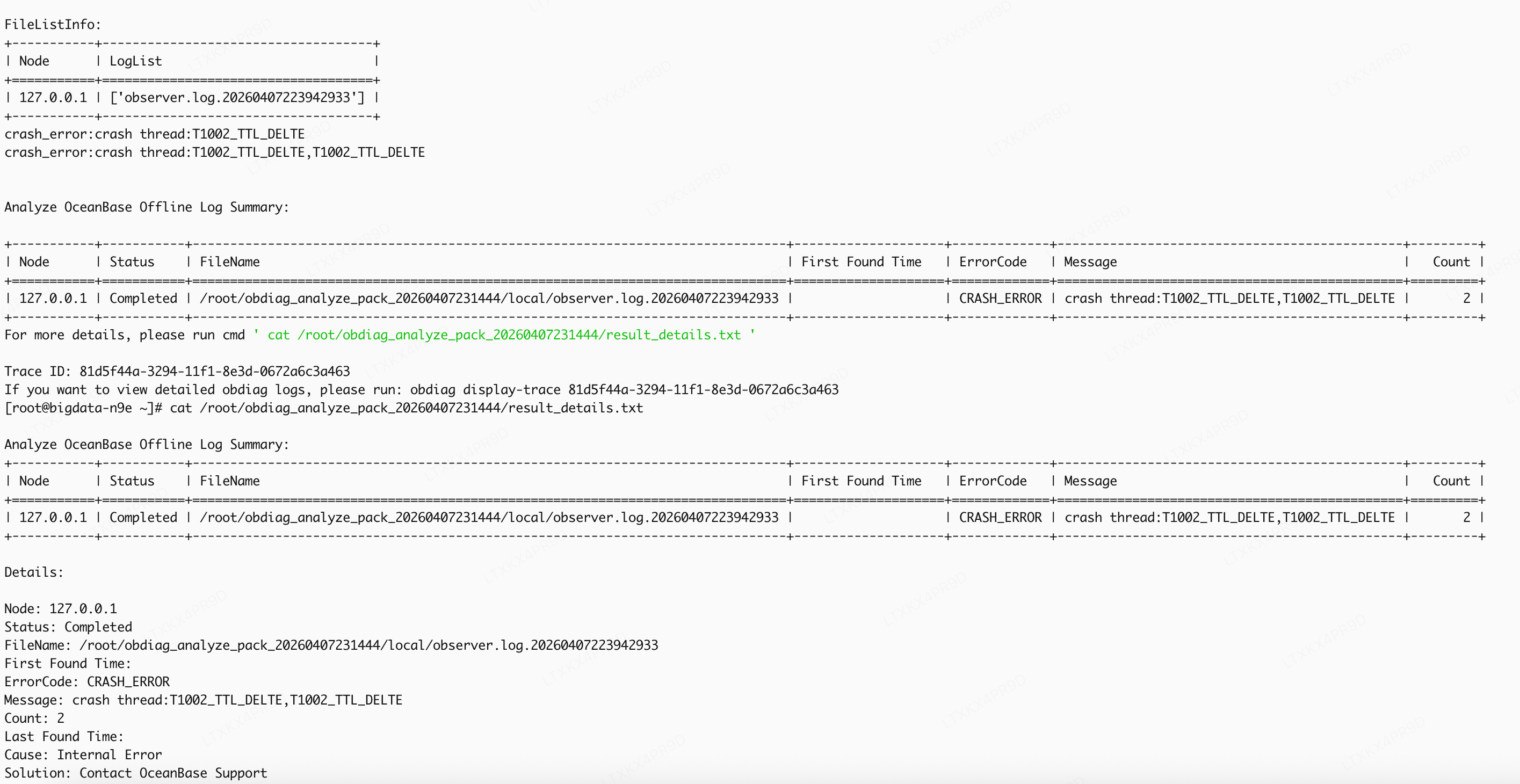Screen dimensions: 1520x784
Task: Click the 'Solution: Contact OceanBase Support' line
Action: point(136,773)
